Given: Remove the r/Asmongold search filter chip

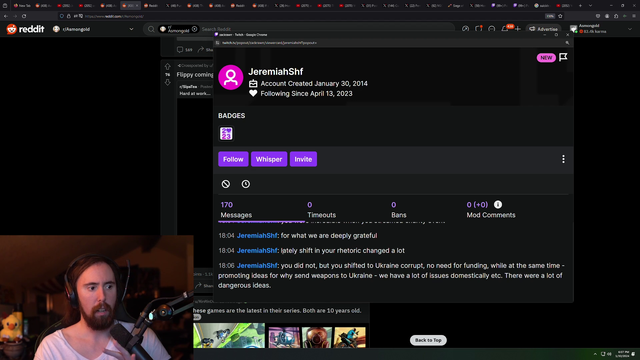Looking at the screenshot, I should click(x=195, y=29).
